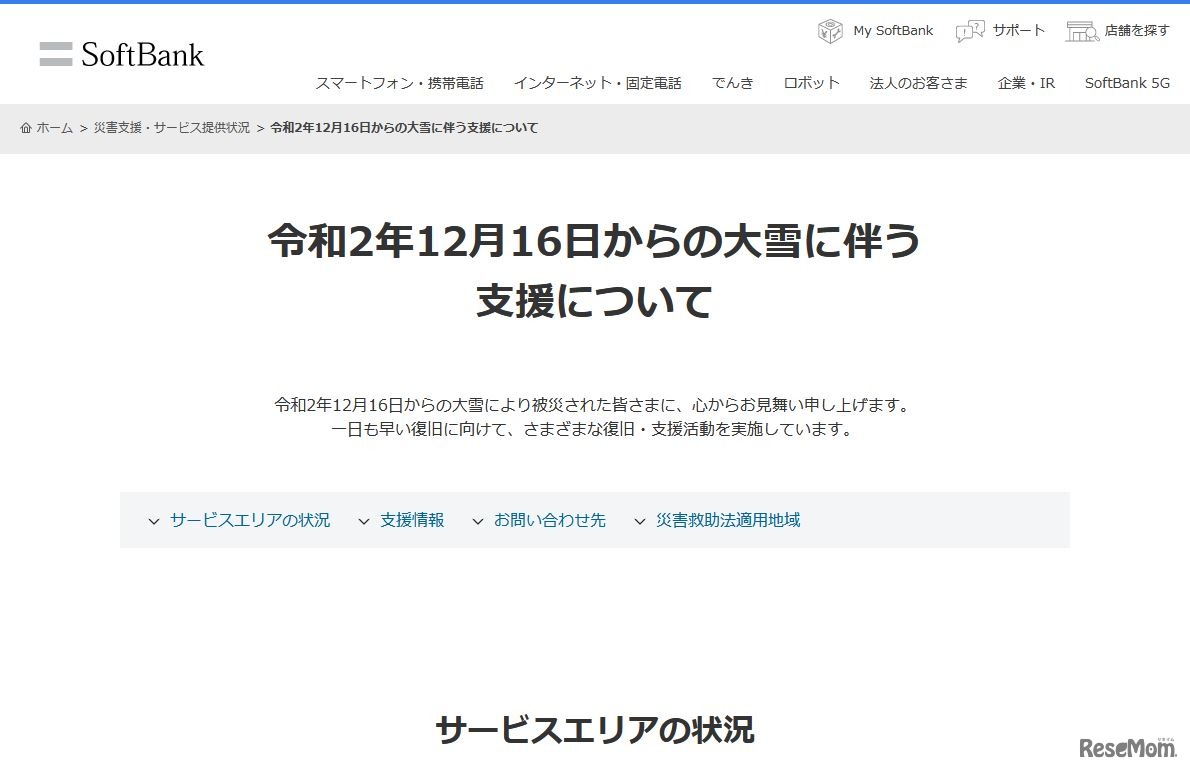The height and width of the screenshot is (771, 1190).
Task: Open 企業・IR menu item
Action: [1026, 83]
